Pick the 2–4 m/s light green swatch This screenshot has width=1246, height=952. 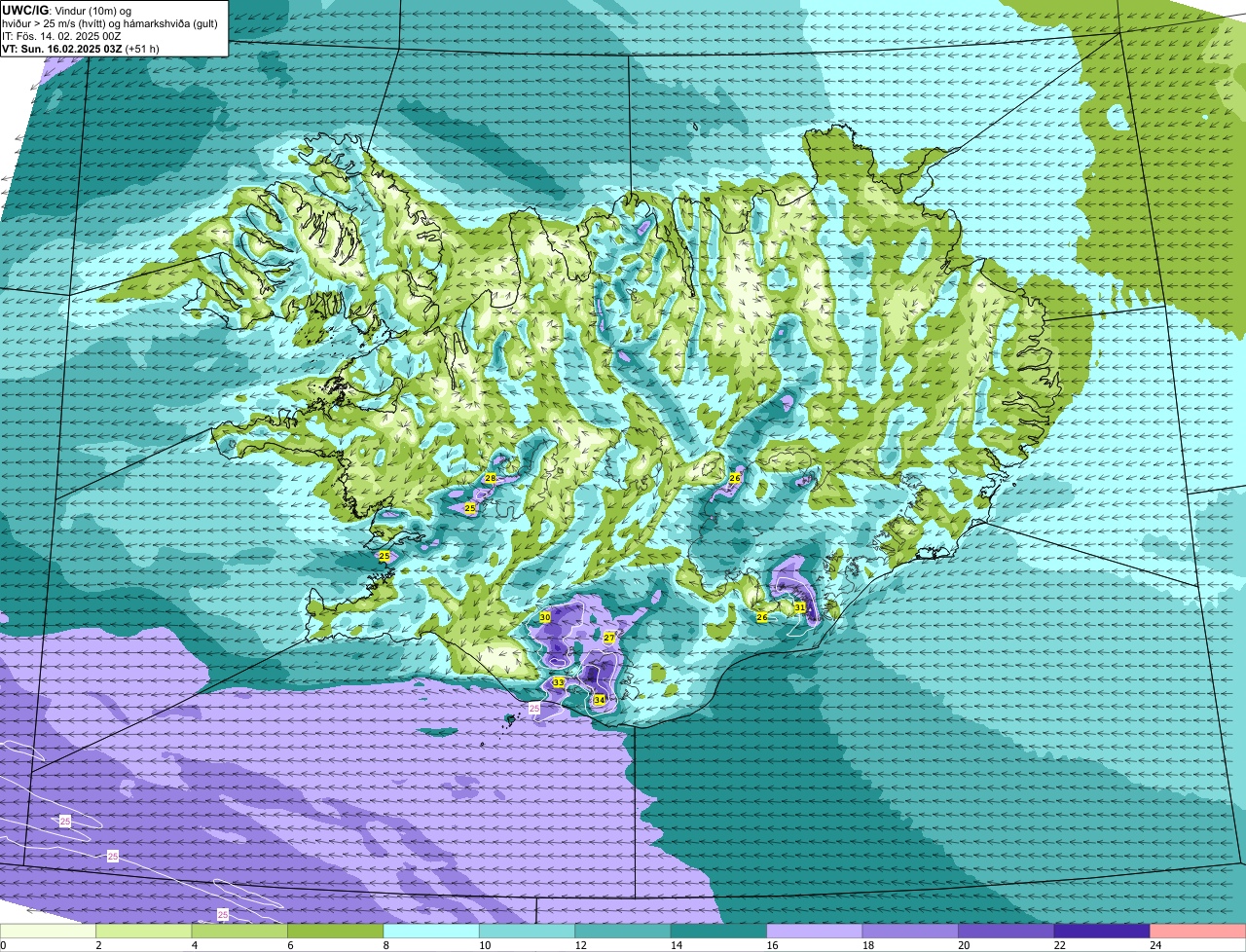coord(144,931)
